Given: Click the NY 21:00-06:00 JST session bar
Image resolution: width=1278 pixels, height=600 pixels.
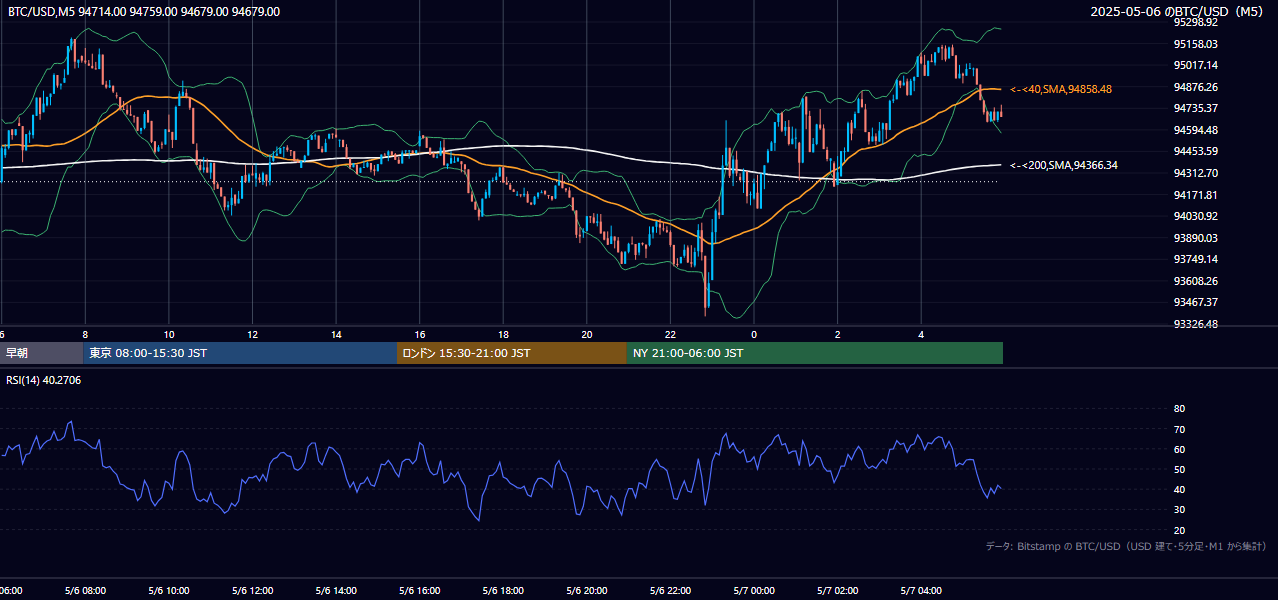Looking at the screenshot, I should tap(815, 353).
